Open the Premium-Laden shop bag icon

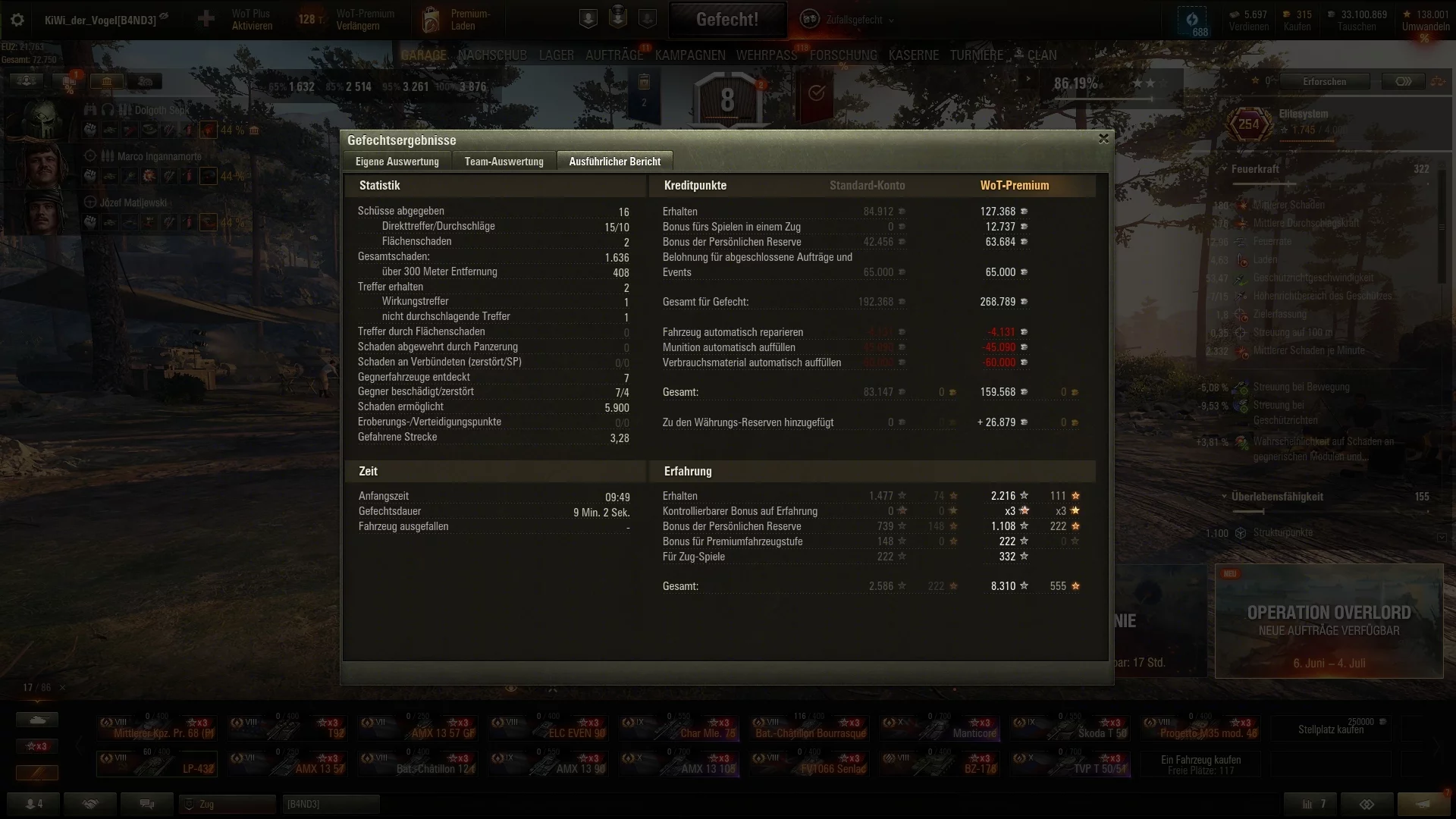point(431,20)
